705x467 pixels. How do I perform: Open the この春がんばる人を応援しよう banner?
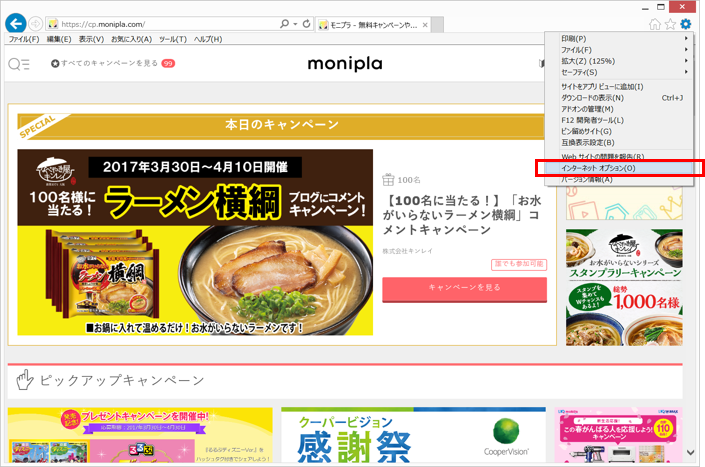(x=619, y=435)
